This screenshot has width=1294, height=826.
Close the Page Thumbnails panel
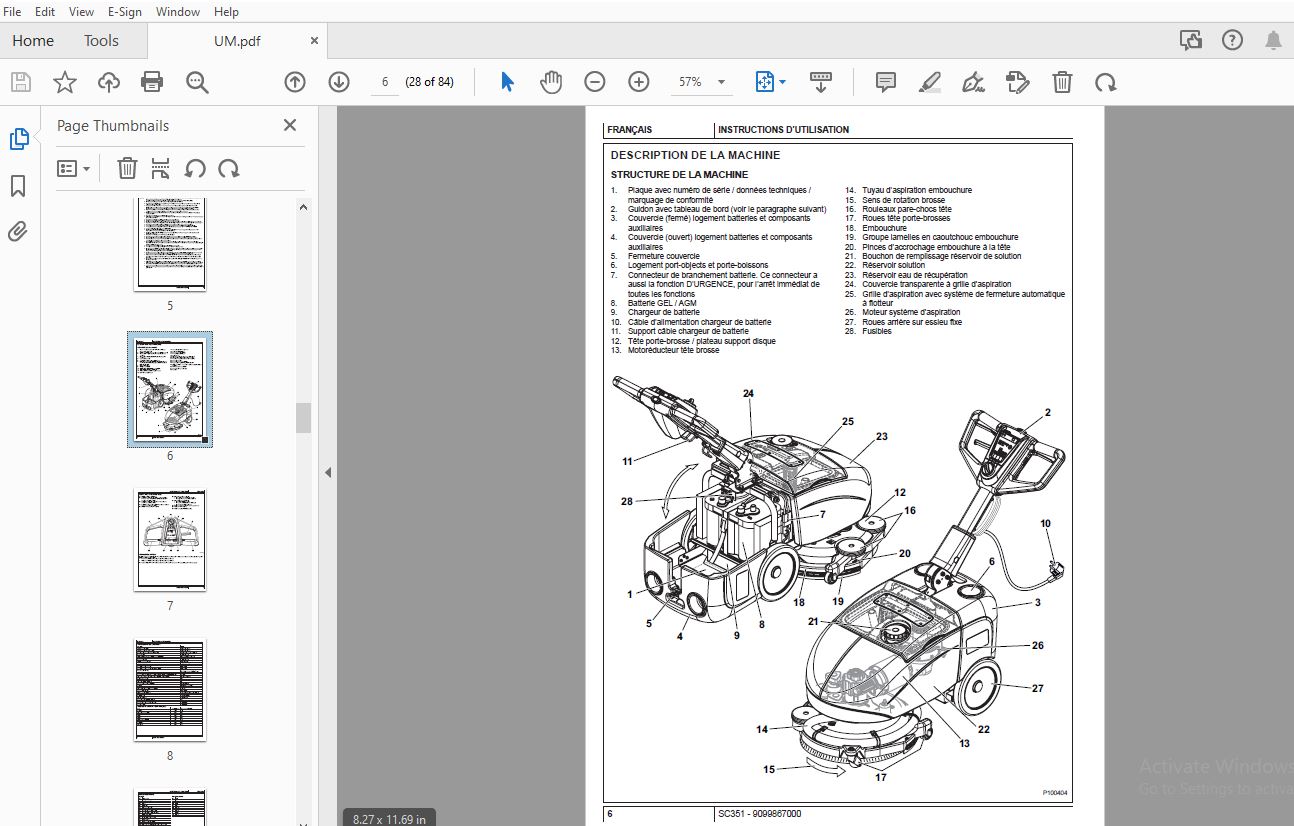point(290,125)
